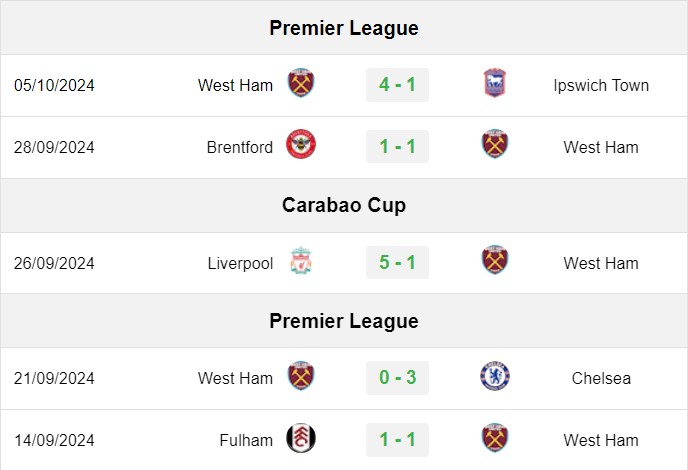Image resolution: width=688 pixels, height=470 pixels.
Task: Open the 5 - 1 Carabao Cup score
Action: pos(397,262)
